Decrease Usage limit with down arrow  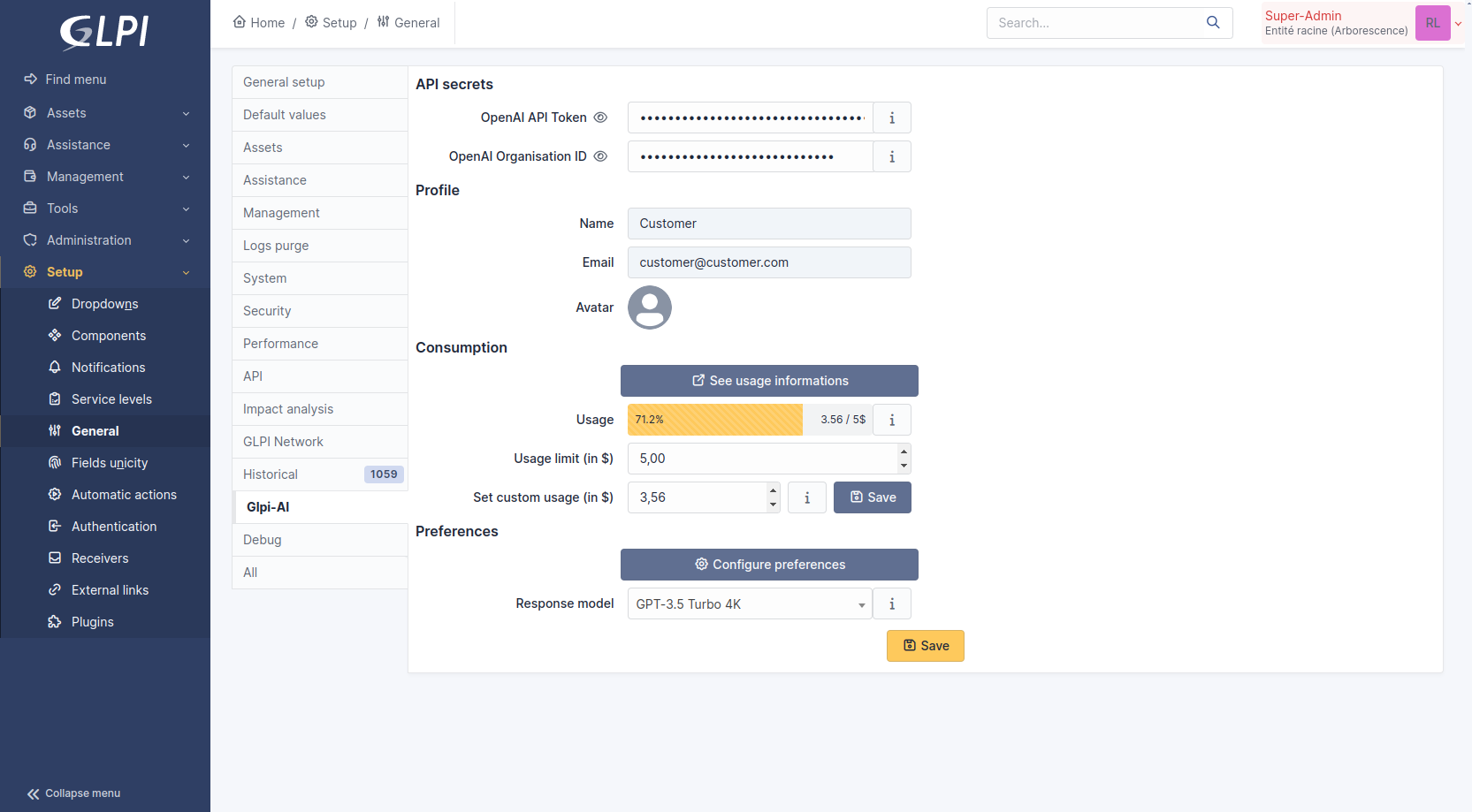[x=904, y=466]
